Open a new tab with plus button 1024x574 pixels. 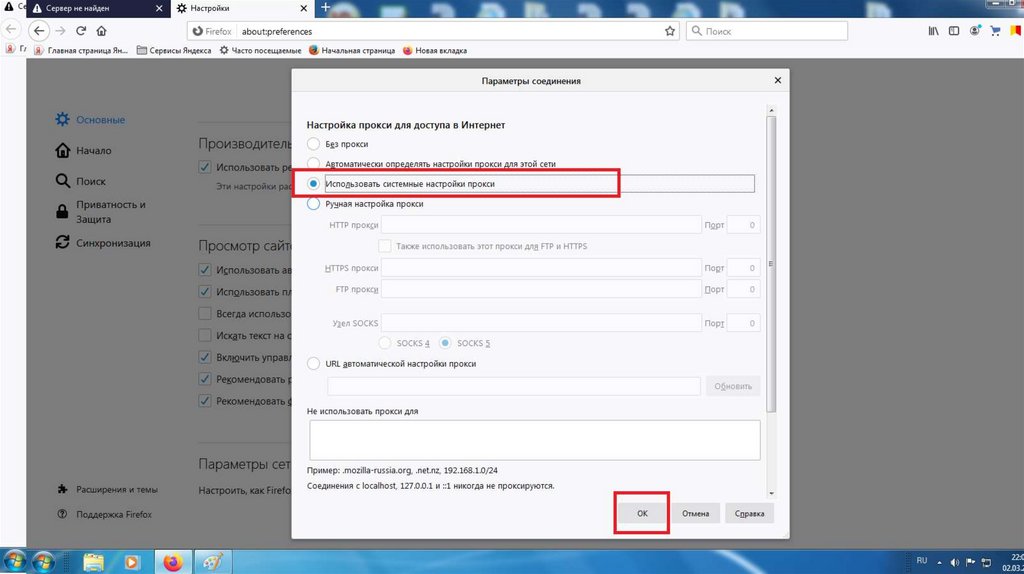tap(325, 8)
